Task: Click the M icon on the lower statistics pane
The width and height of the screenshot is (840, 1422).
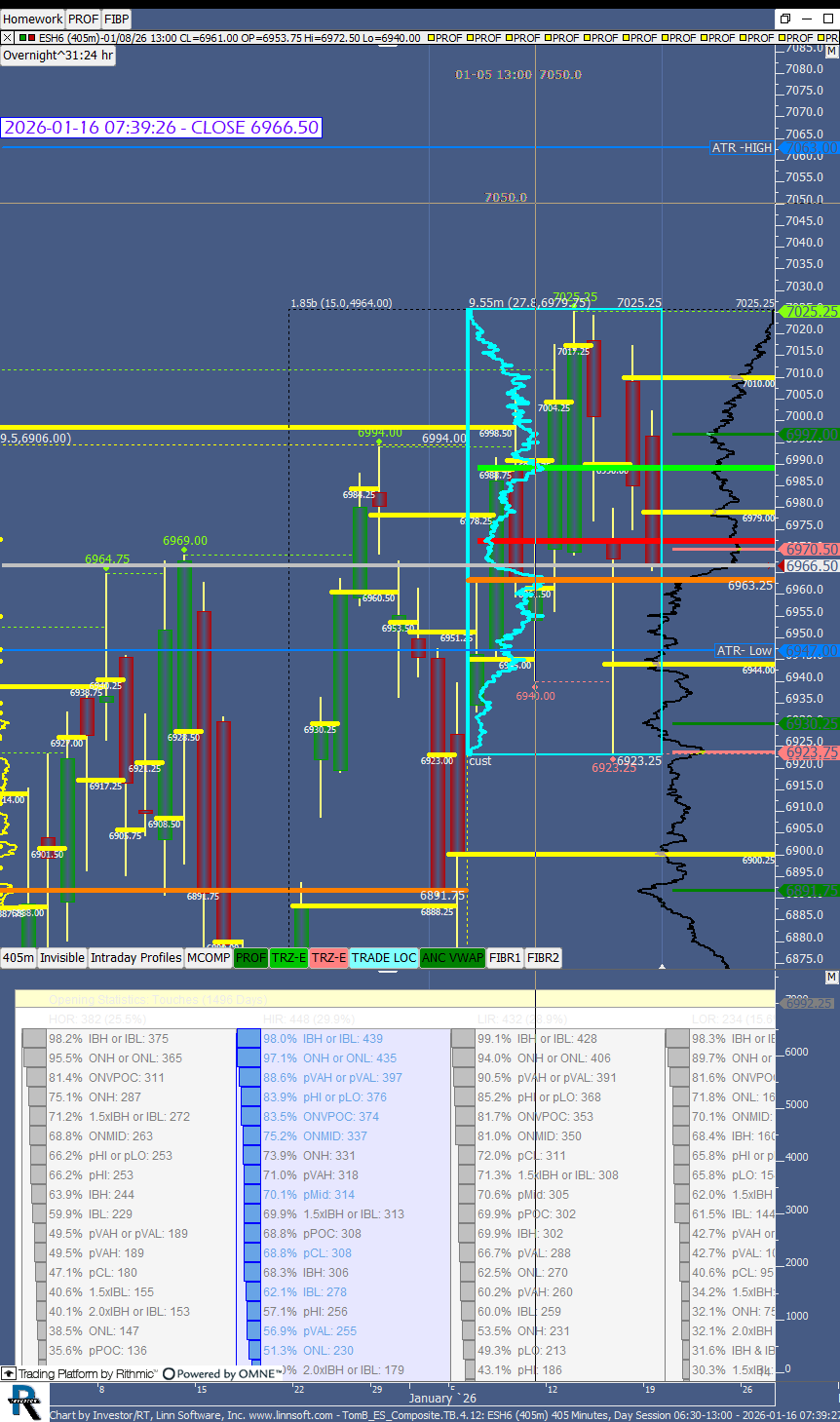Action: (x=831, y=977)
